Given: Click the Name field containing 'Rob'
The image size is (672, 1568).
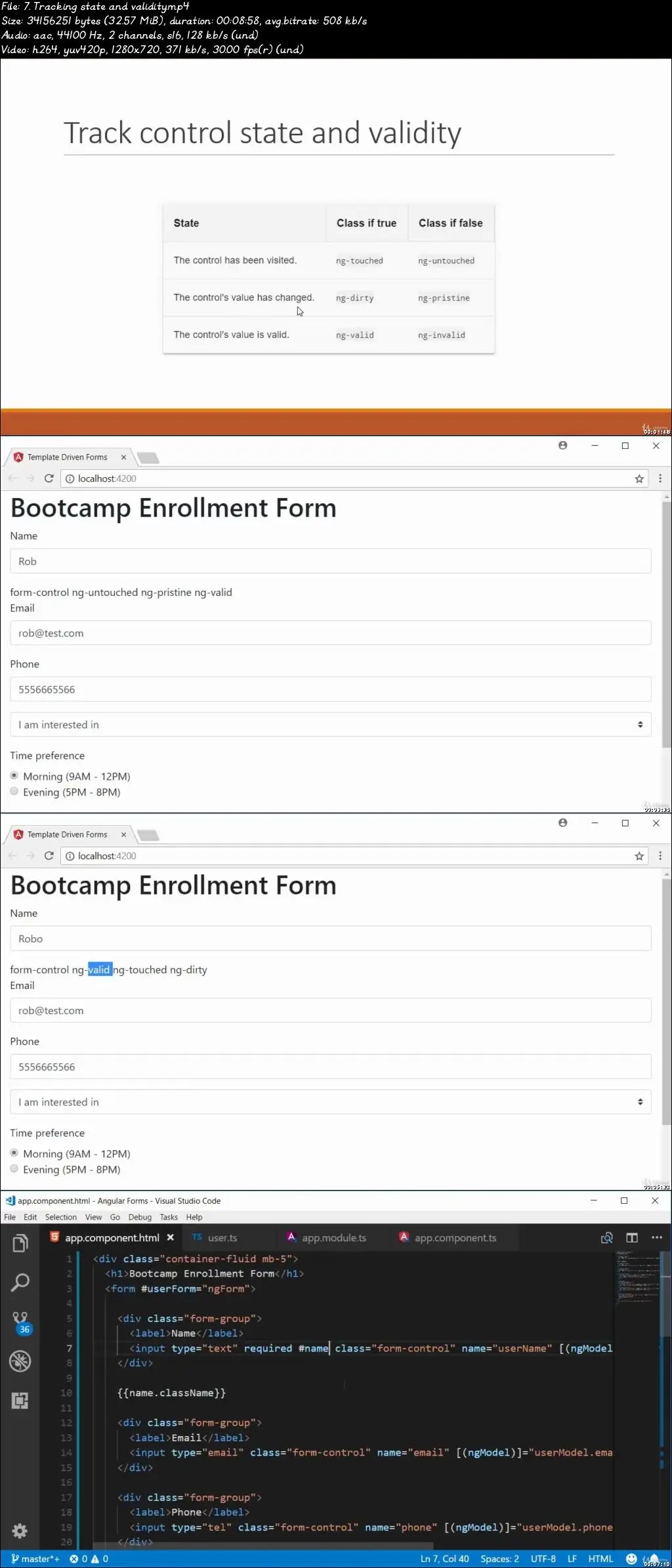Looking at the screenshot, I should tap(331, 561).
